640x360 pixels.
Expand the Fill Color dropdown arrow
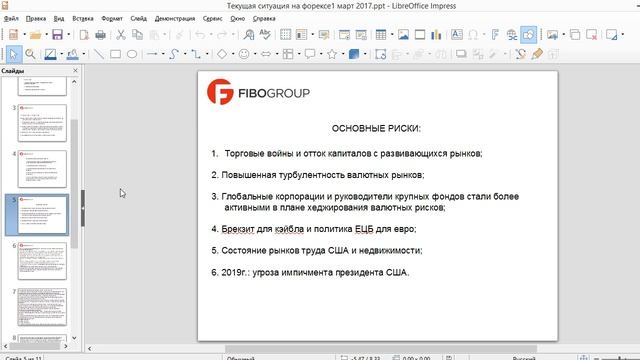point(84,54)
